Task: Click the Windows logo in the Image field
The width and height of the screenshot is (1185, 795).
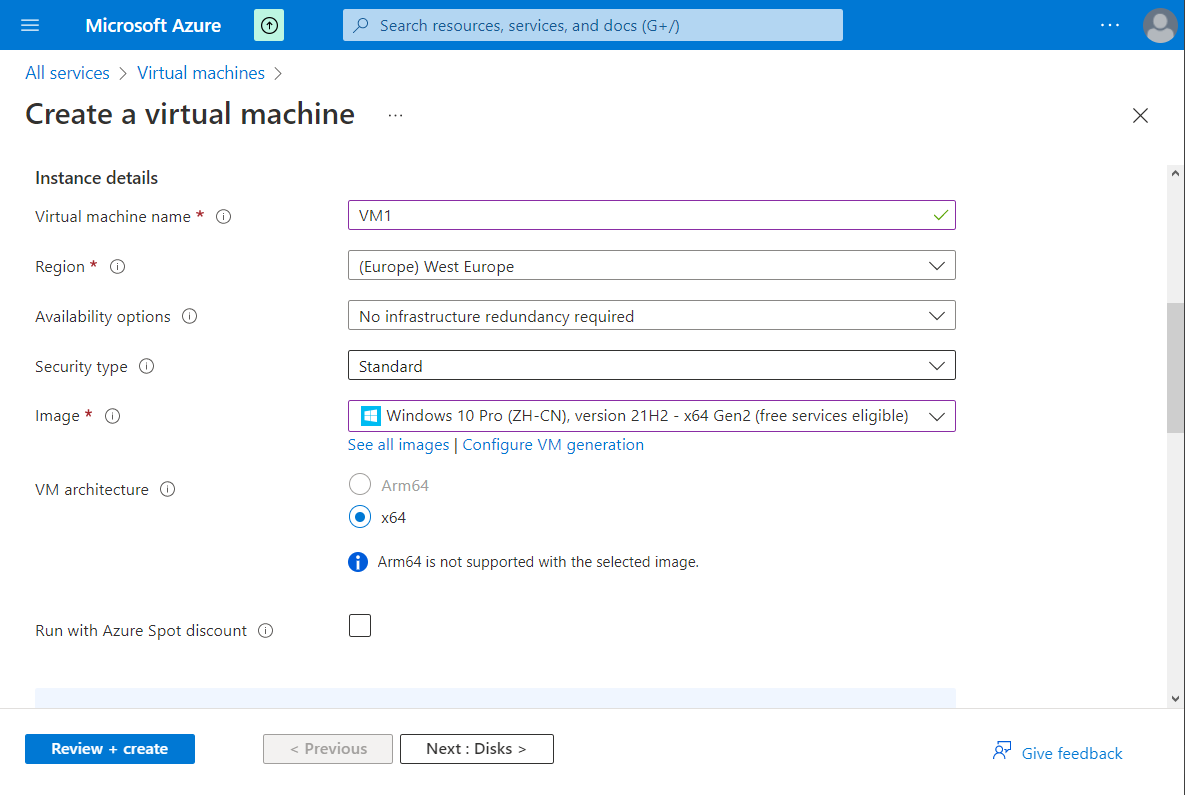Action: [x=370, y=416]
